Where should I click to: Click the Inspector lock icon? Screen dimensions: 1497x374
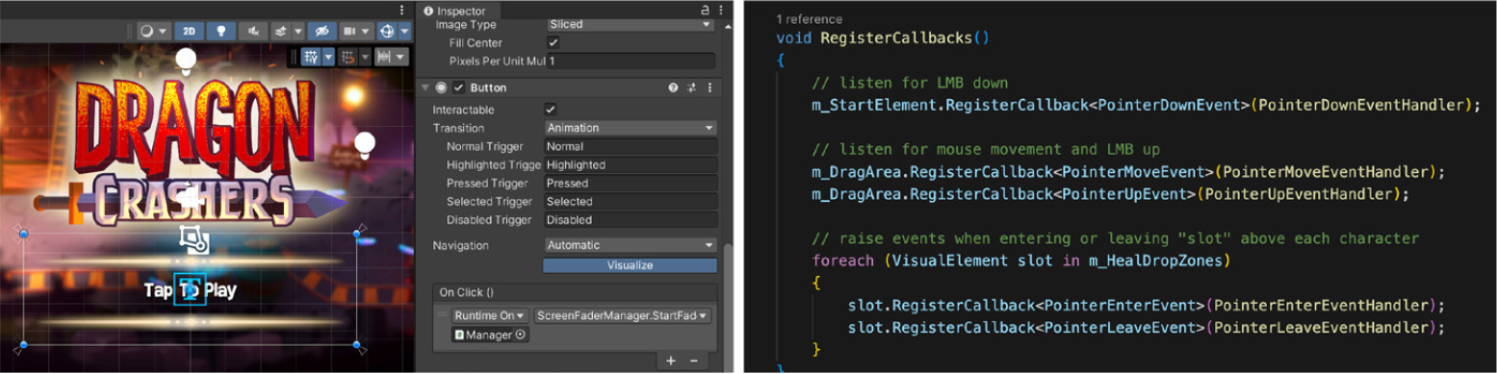coord(705,10)
